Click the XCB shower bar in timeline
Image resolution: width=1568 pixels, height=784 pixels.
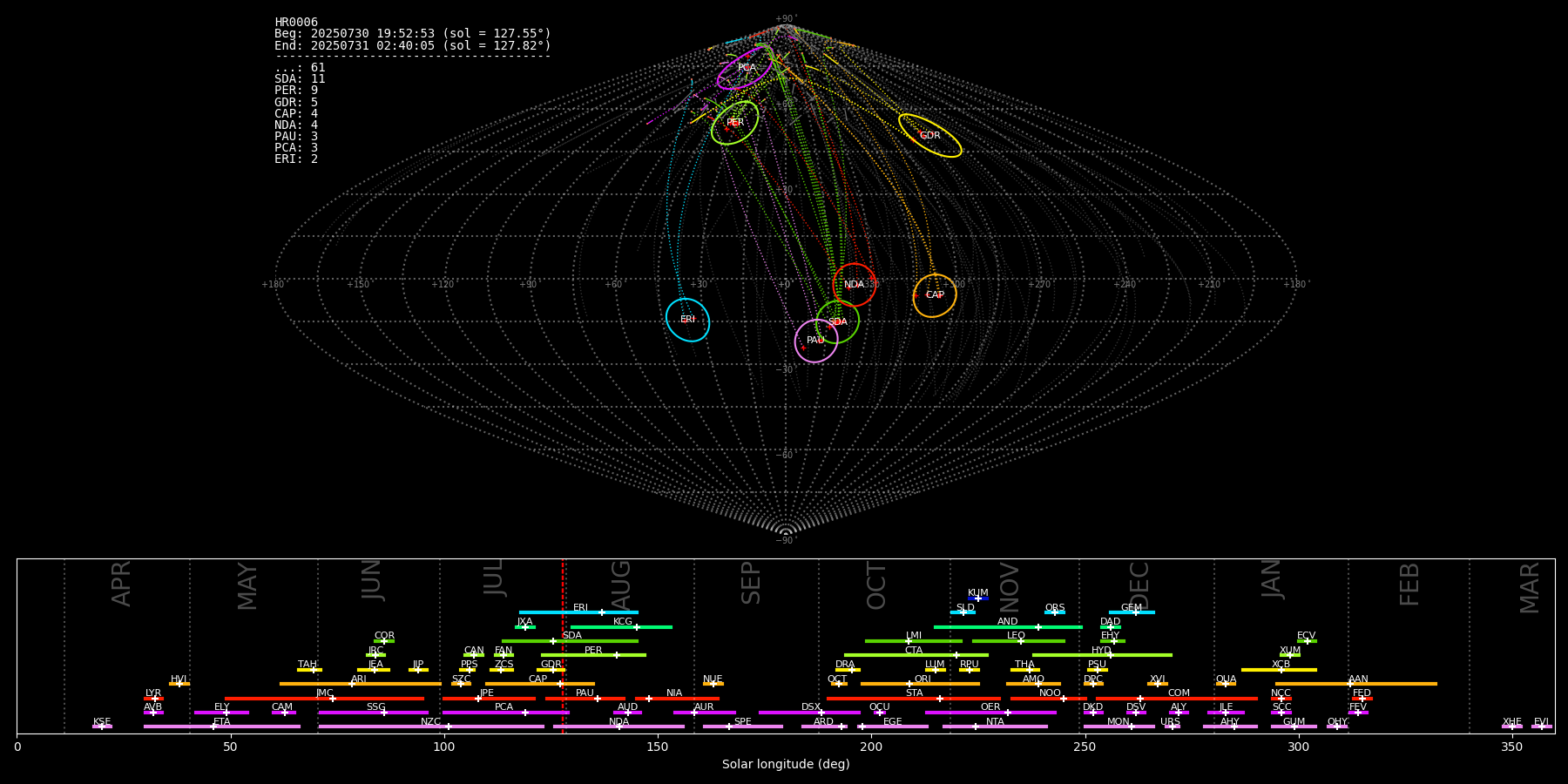1279,670
